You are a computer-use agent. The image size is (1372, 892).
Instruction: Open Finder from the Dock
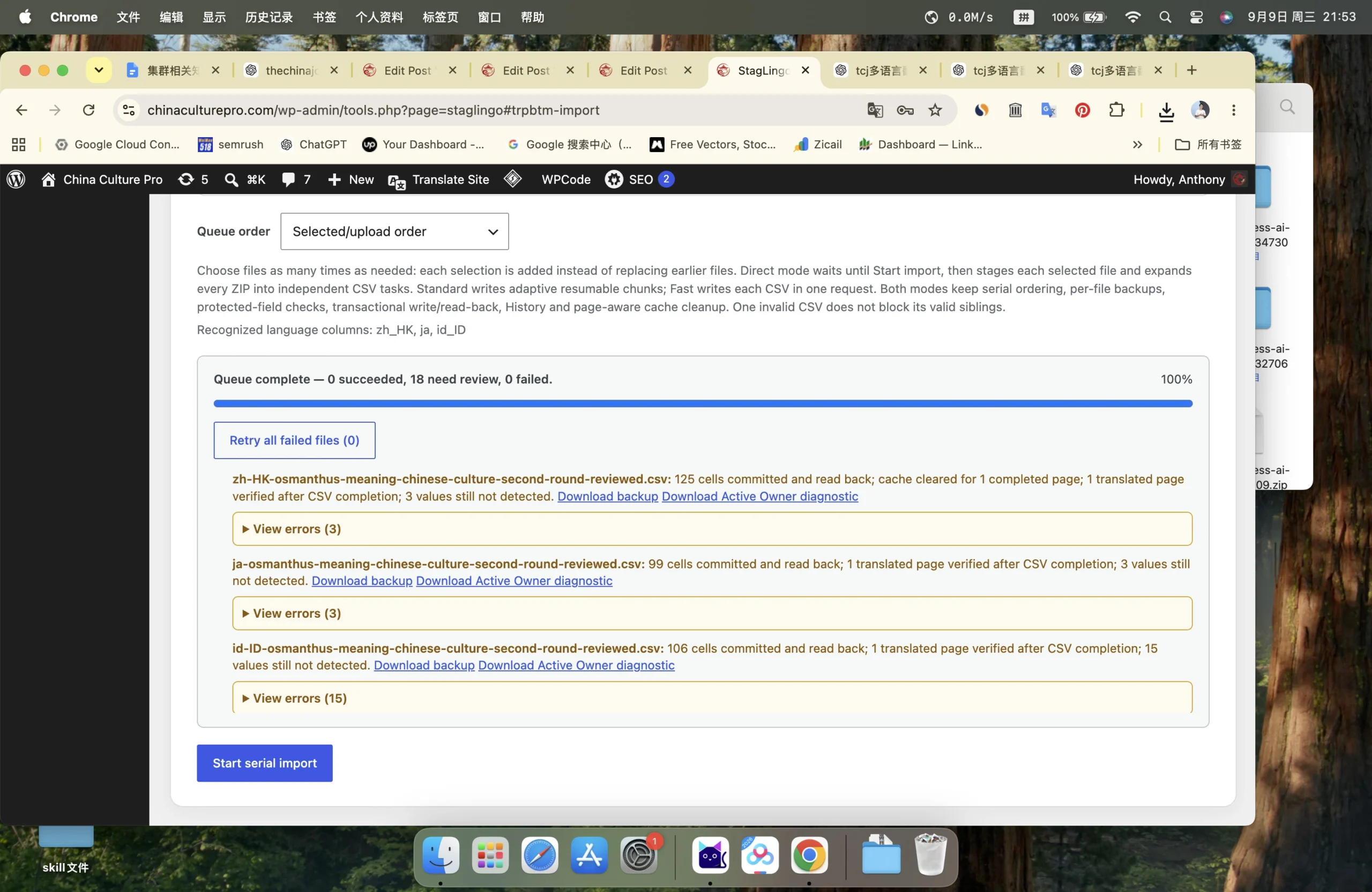point(441,855)
